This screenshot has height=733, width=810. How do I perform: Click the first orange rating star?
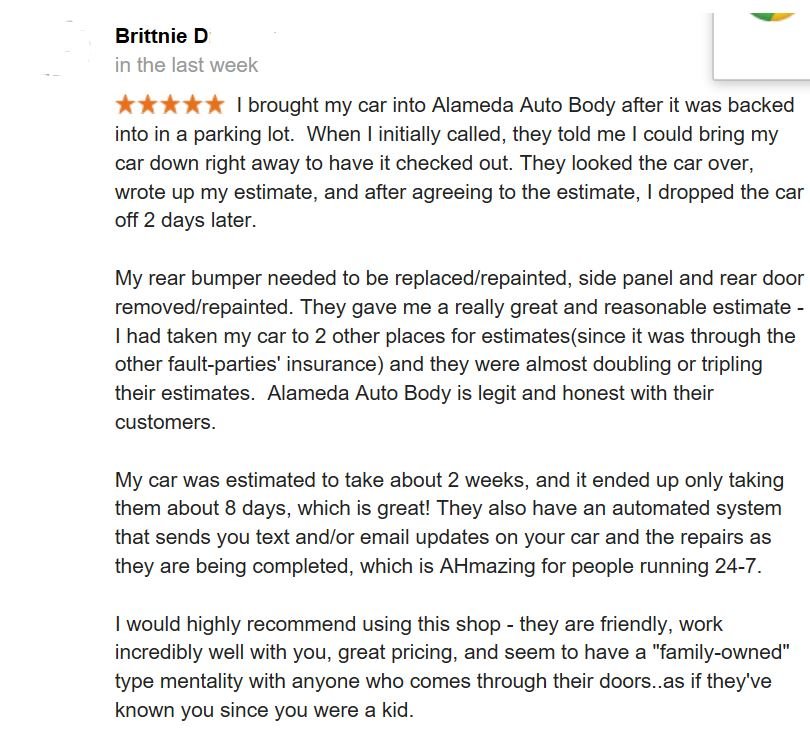tap(126, 104)
